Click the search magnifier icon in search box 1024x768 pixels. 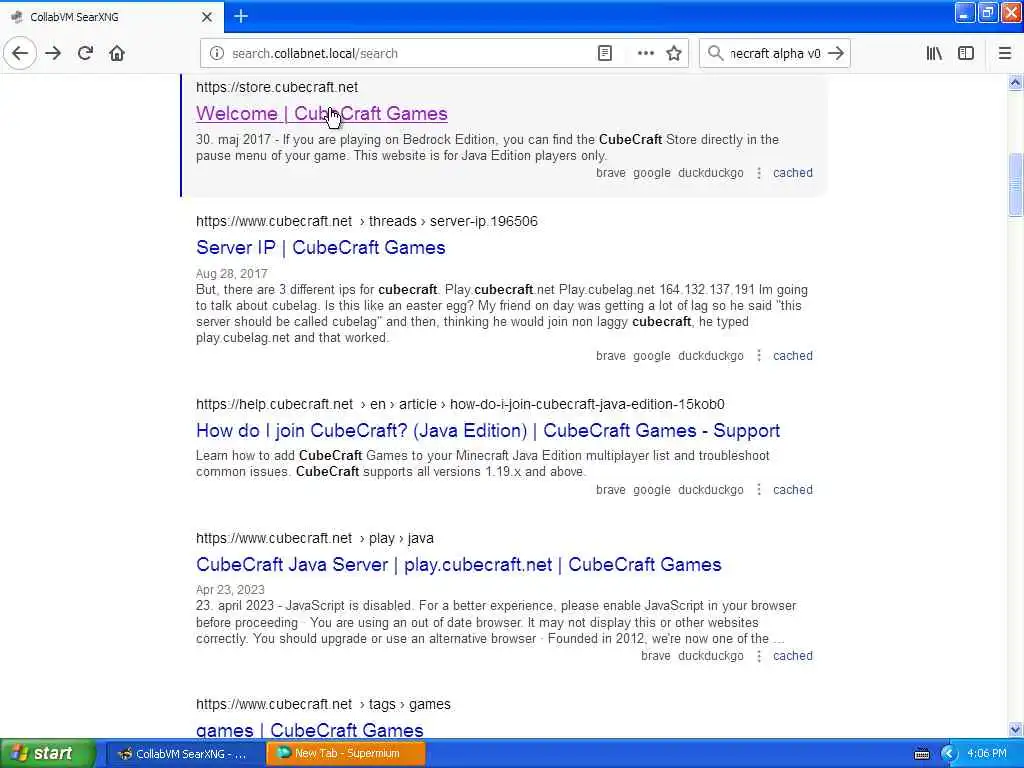[x=715, y=53]
